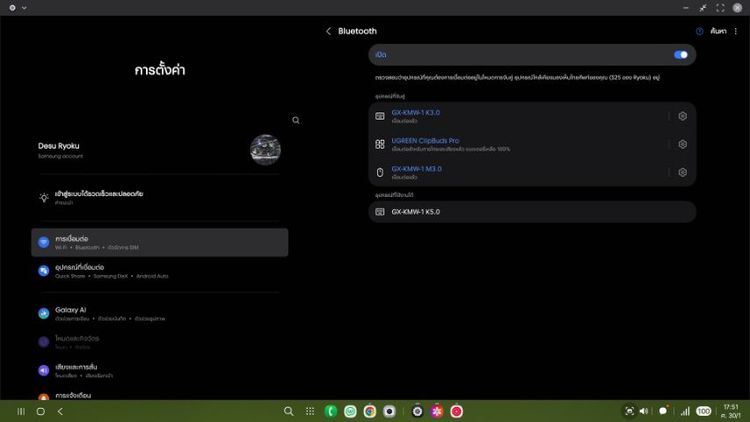The width and height of the screenshot is (750, 422).
Task: Open recent apps from taskbar
Action: (x=21, y=411)
